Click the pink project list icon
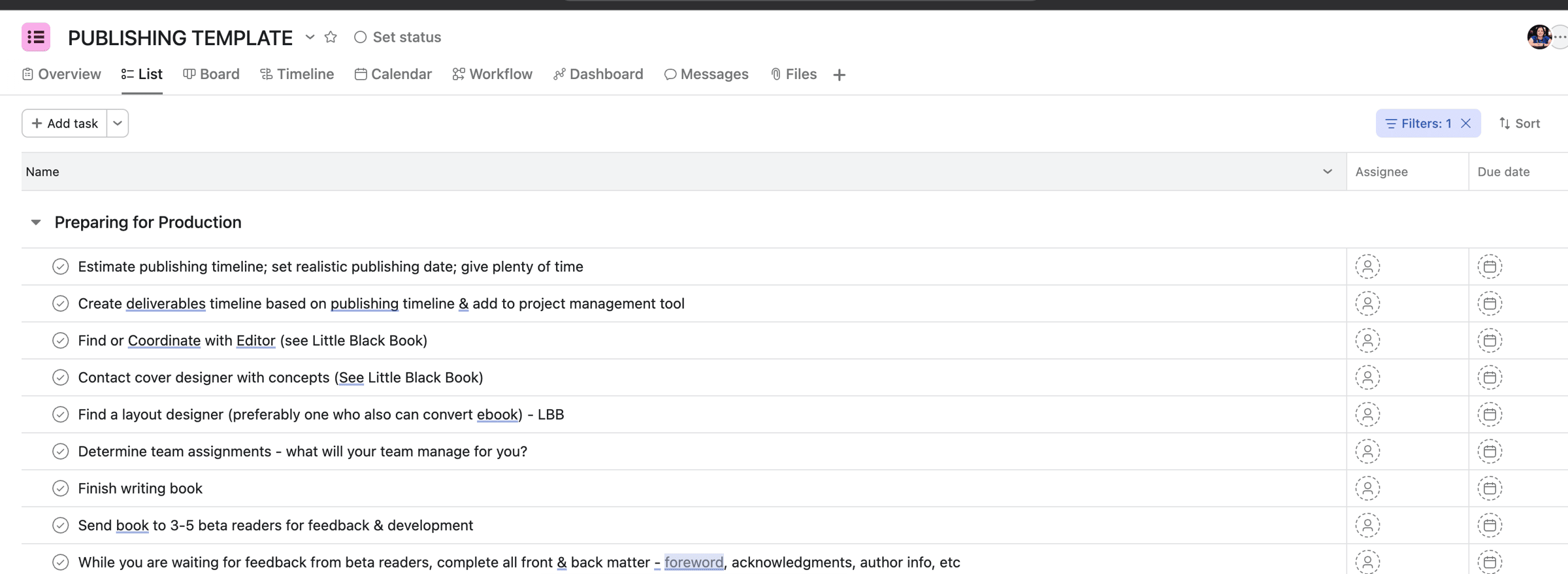The height and width of the screenshot is (574, 1568). pos(36,37)
